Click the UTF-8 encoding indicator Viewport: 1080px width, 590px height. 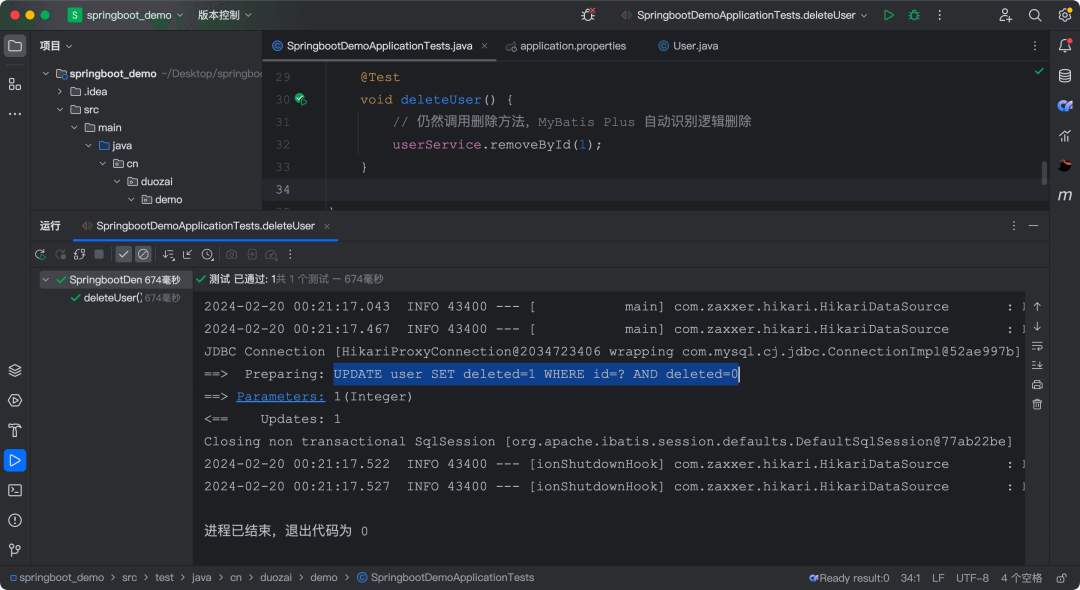(972, 578)
